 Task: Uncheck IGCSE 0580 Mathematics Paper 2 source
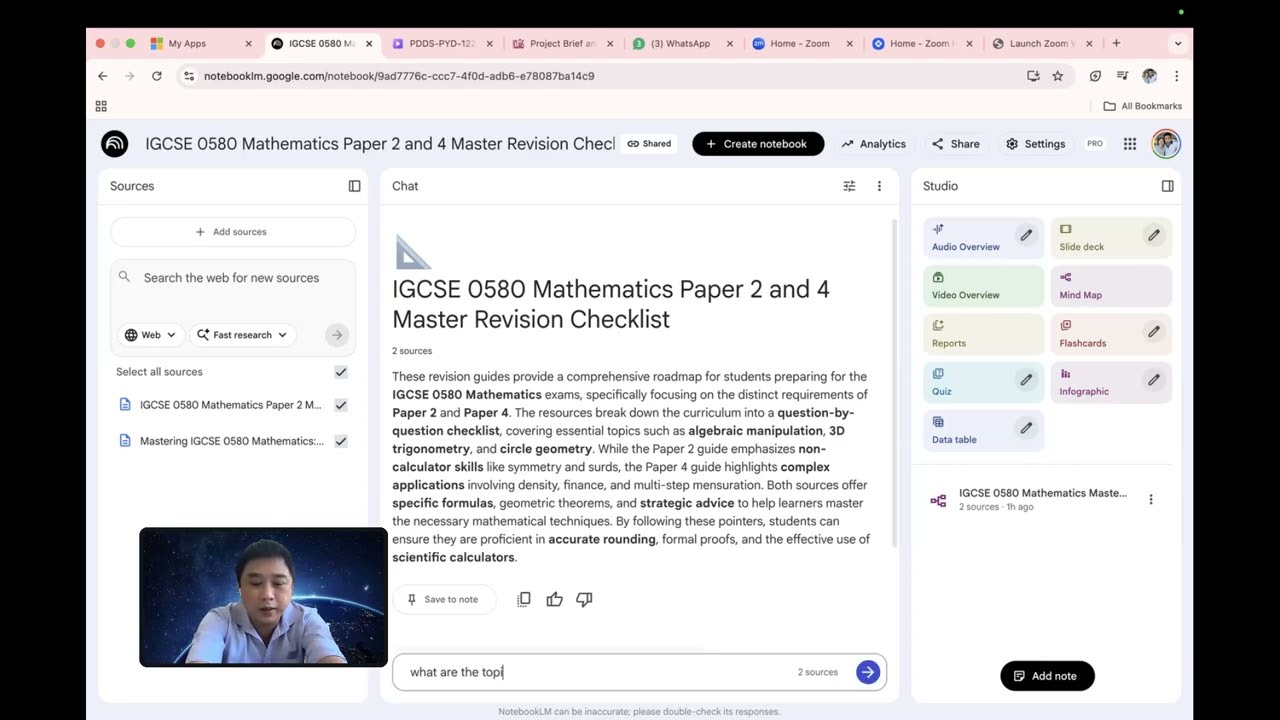coord(341,405)
